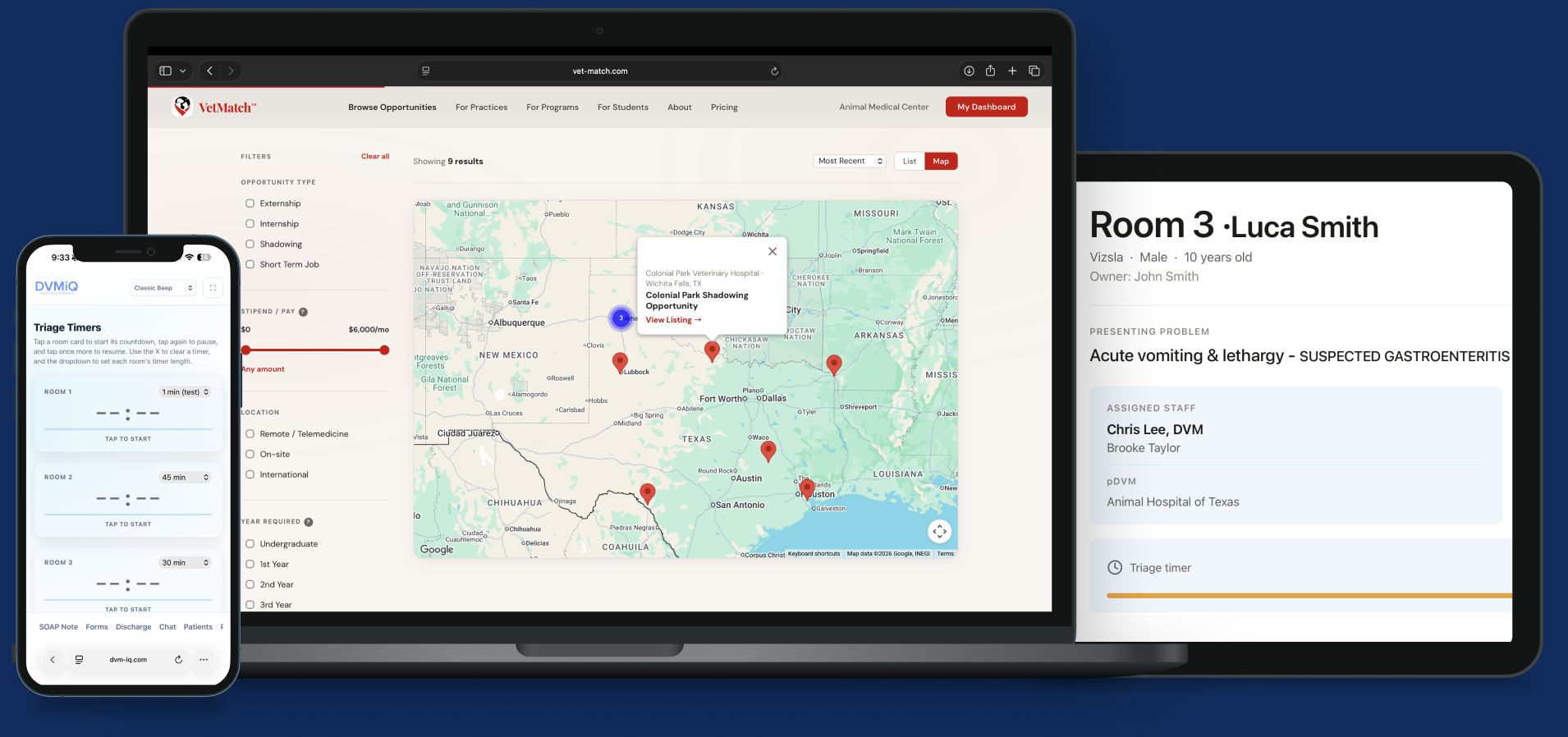The width and height of the screenshot is (1568, 737).
Task: Click the Triage timer clock icon on tablet
Action: (x=1115, y=567)
